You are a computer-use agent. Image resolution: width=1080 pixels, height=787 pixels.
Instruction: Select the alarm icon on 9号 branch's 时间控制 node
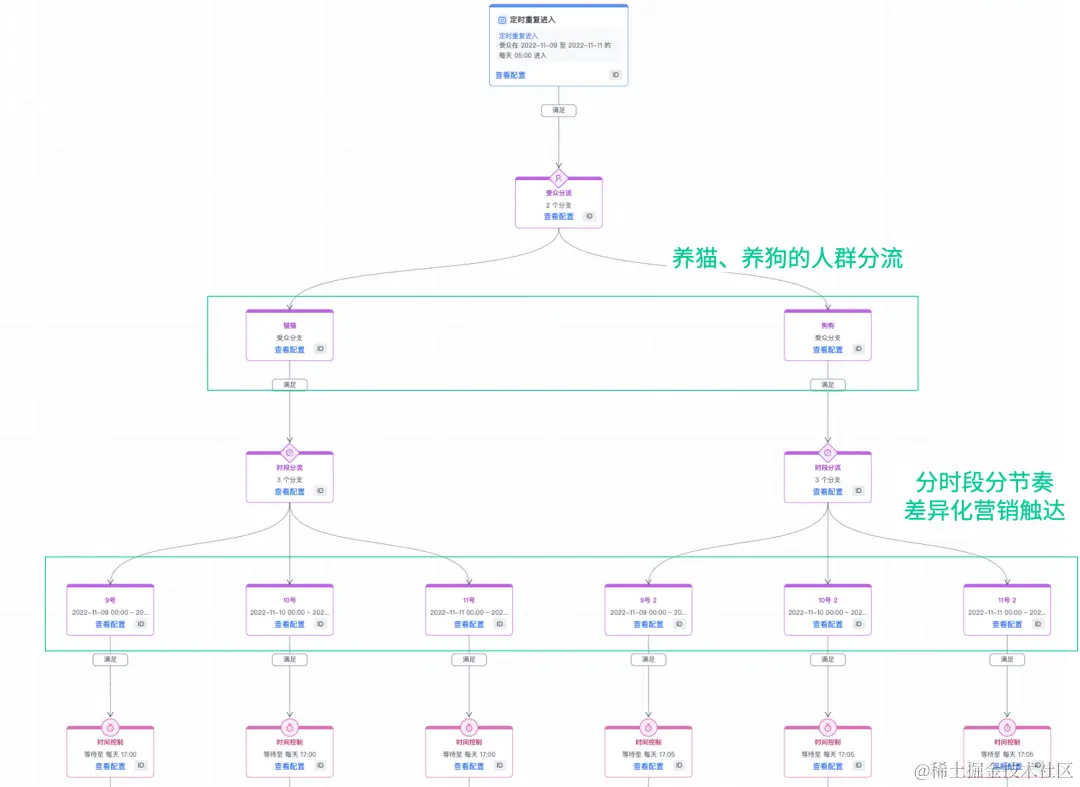coord(110,727)
